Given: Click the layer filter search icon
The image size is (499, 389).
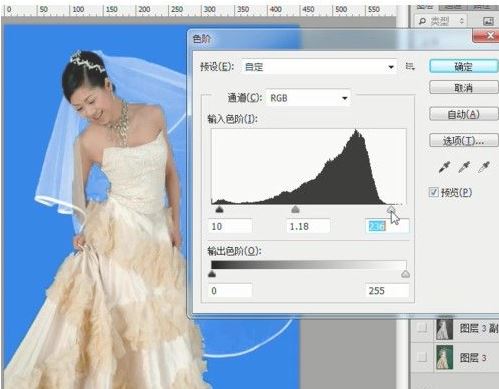Looking at the screenshot, I should tap(422, 22).
